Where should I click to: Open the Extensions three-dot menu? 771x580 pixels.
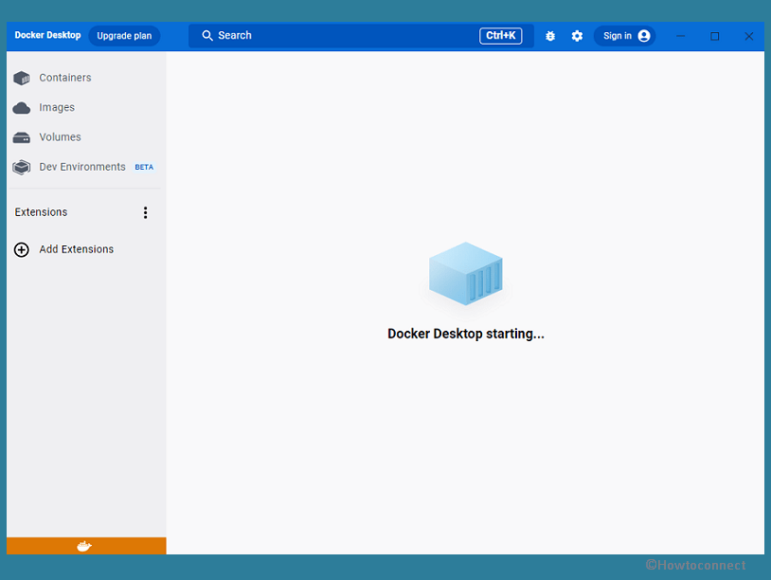click(x=145, y=212)
